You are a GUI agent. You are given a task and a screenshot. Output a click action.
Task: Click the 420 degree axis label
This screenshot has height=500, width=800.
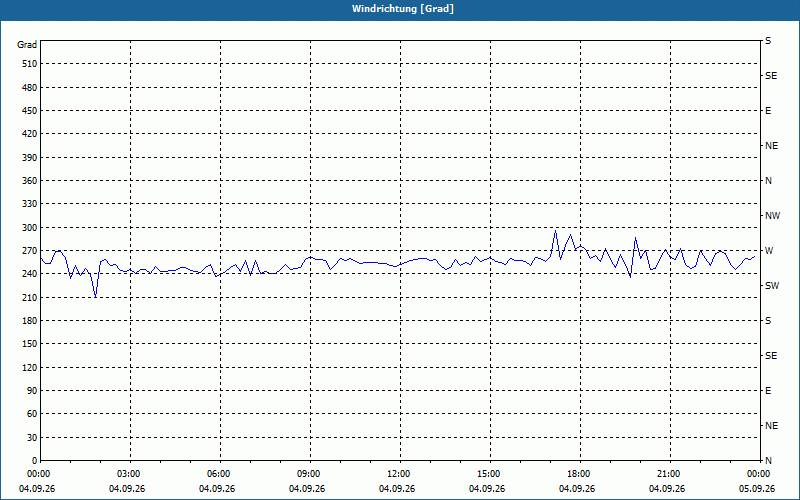(29, 134)
